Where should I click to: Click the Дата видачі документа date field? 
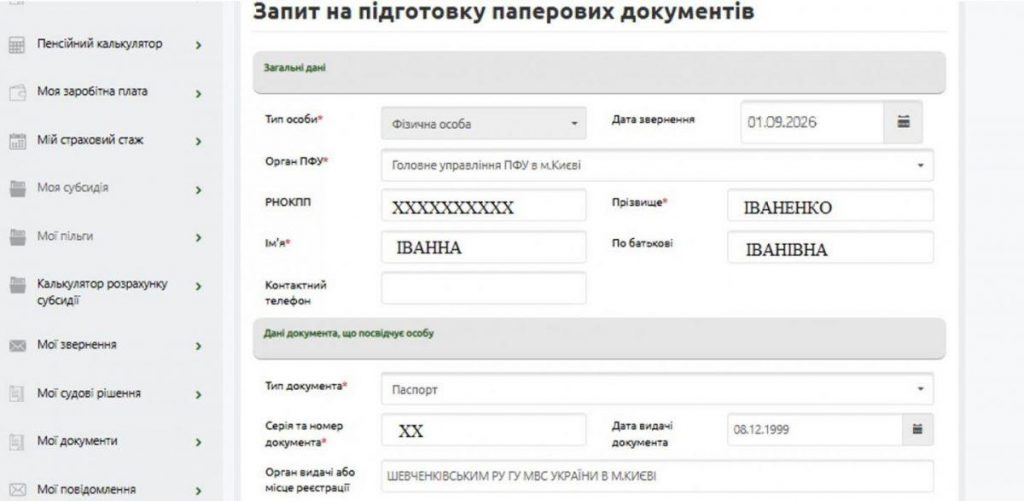815,430
